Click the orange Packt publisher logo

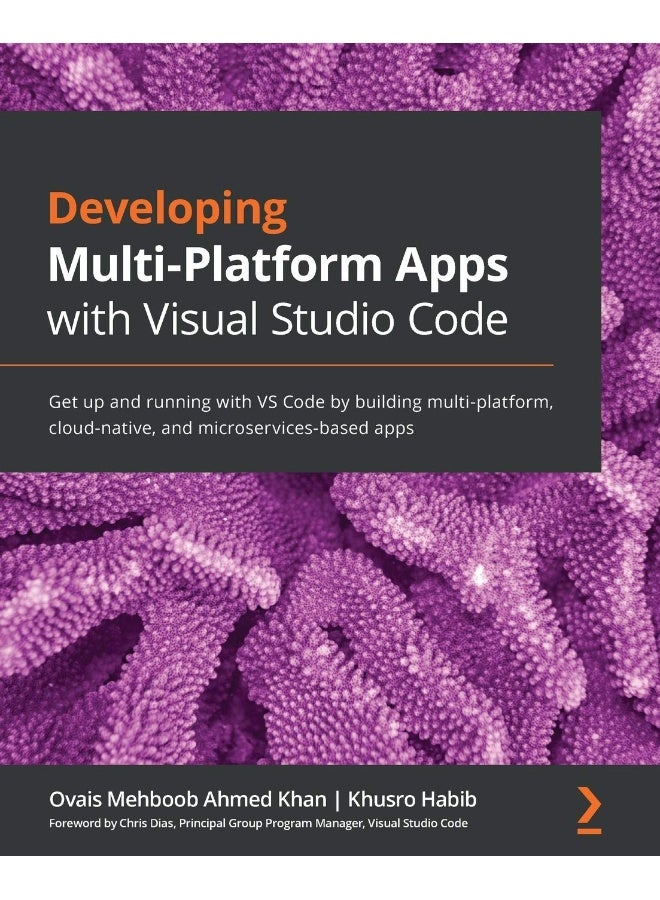[x=589, y=810]
